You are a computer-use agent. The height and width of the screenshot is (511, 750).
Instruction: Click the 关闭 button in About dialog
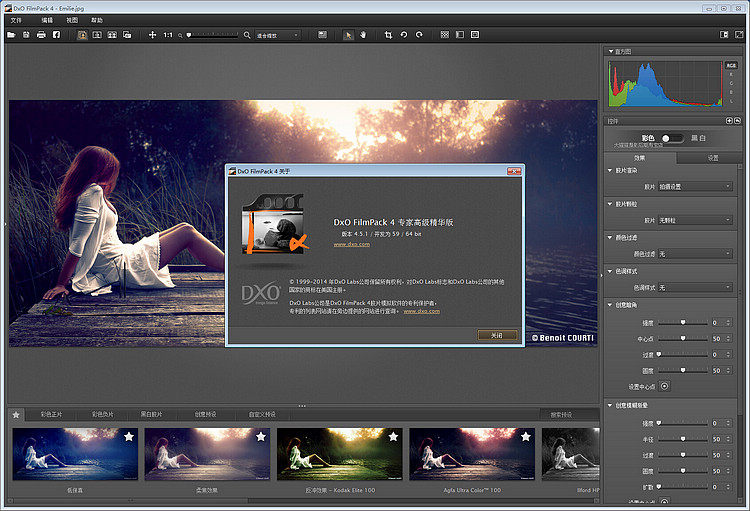tap(497, 335)
